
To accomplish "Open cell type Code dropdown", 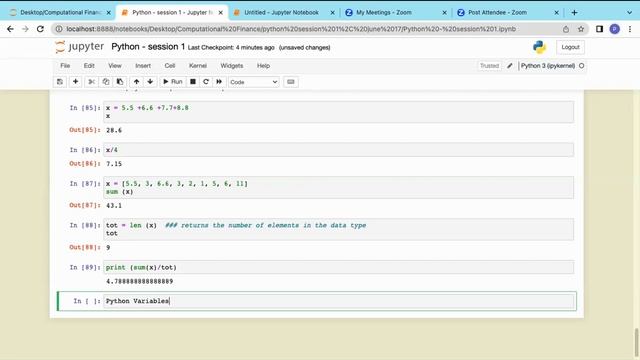I will click(253, 82).
